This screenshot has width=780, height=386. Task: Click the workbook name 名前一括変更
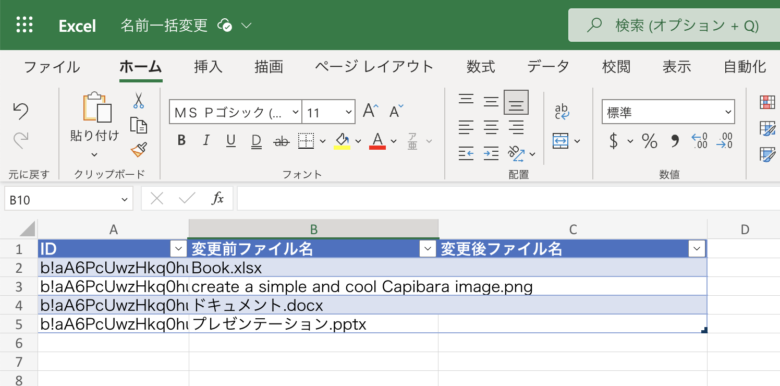[x=164, y=25]
